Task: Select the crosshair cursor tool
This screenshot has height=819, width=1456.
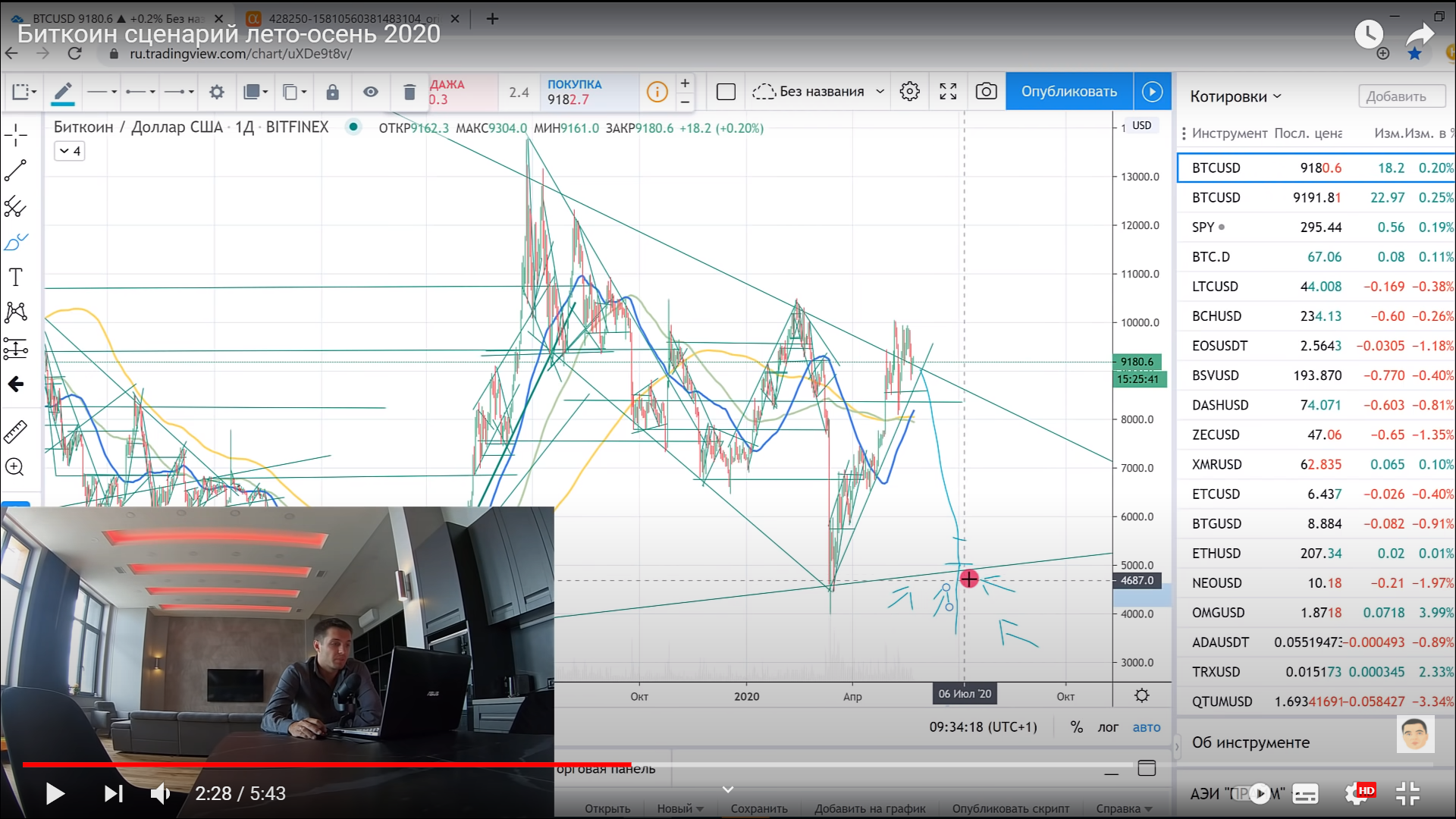Action: [15, 136]
